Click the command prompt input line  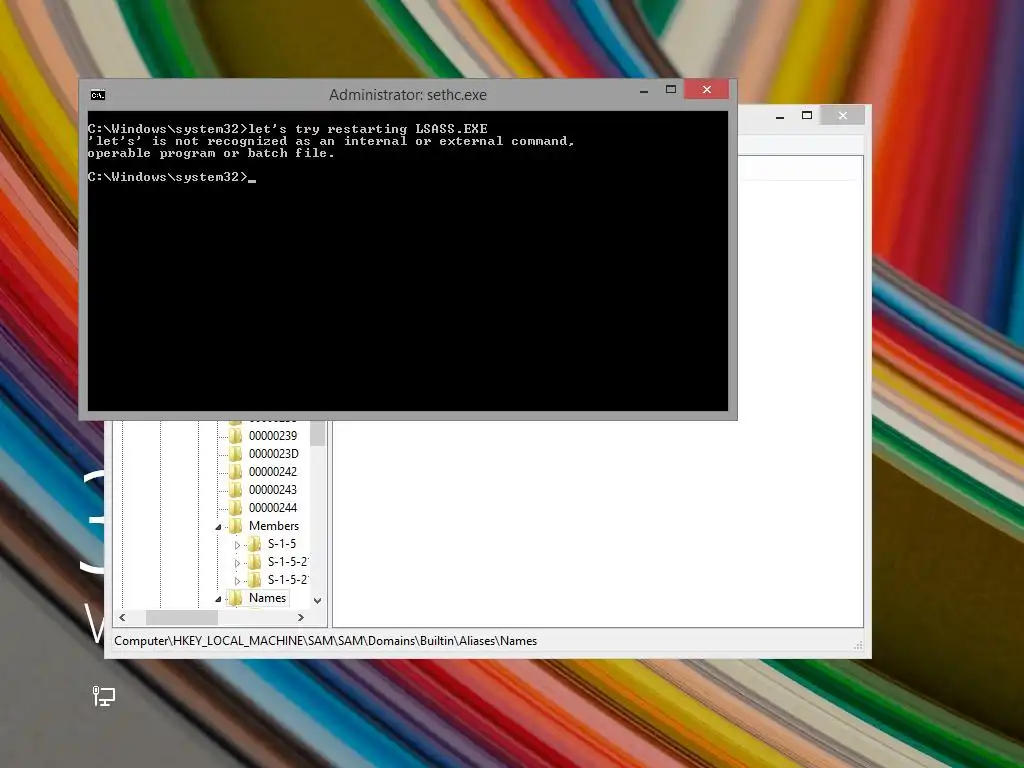172,177
